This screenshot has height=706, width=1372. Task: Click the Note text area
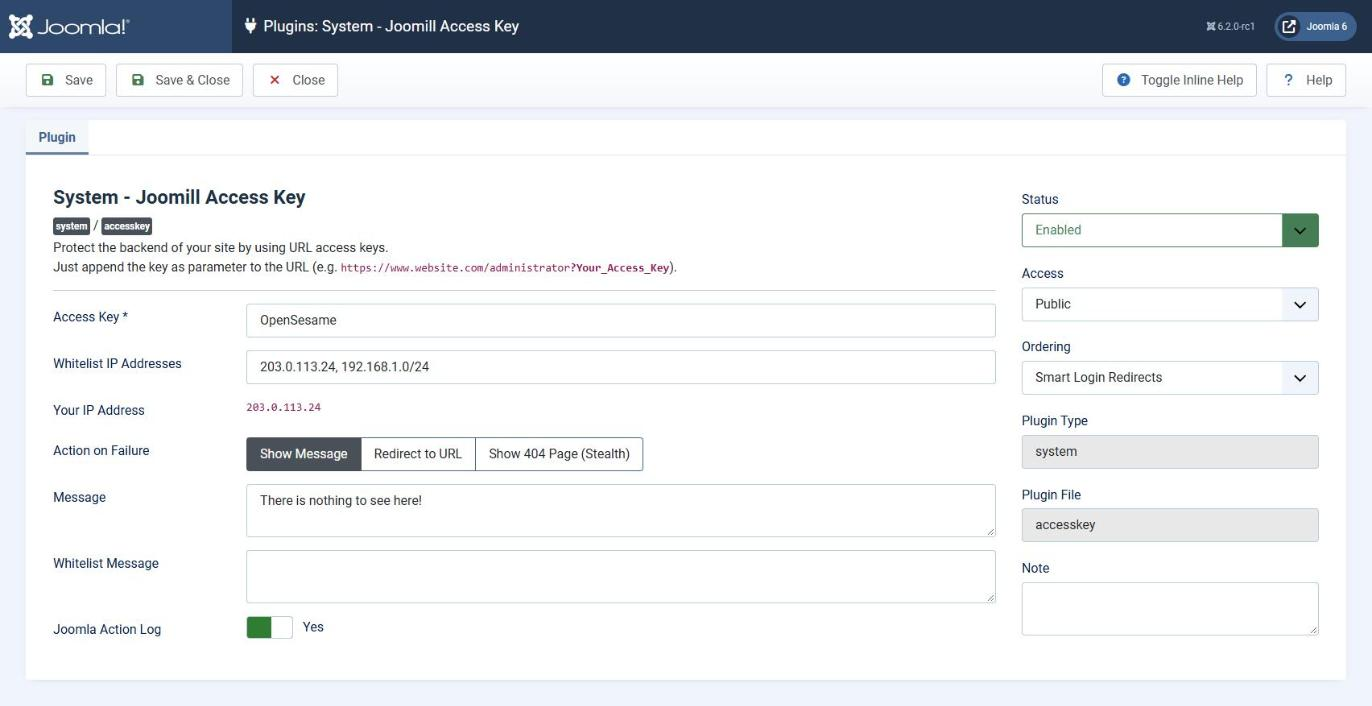1170,609
